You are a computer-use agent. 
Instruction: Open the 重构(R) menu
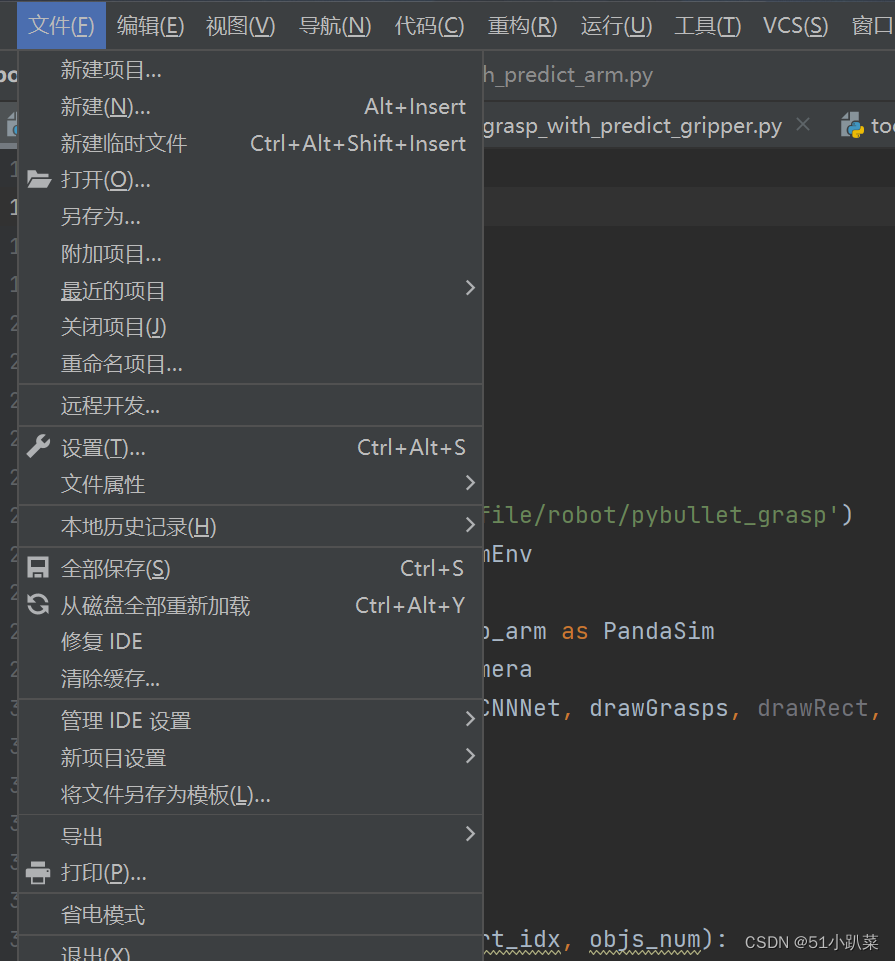(522, 25)
